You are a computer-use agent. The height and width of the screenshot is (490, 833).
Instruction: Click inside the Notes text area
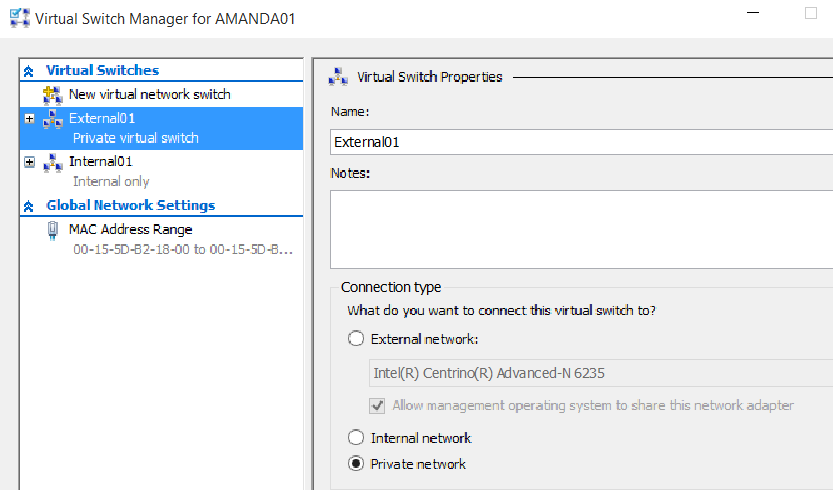tap(580, 229)
